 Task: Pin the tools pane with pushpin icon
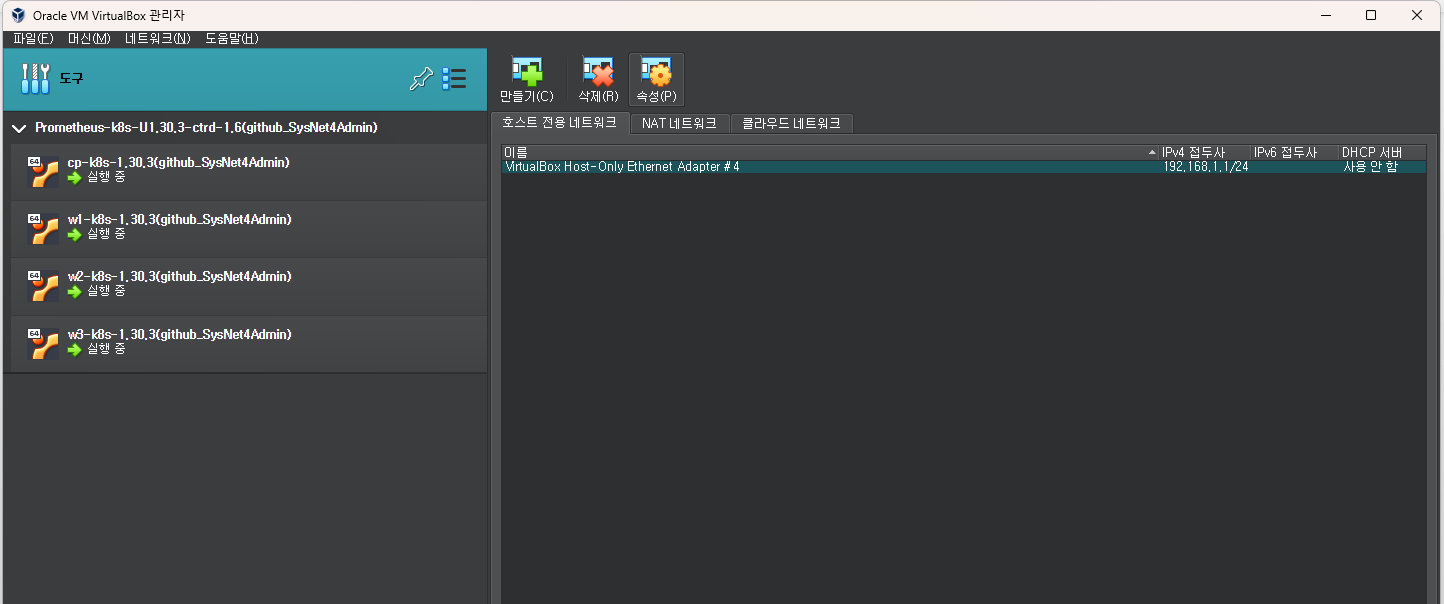422,79
